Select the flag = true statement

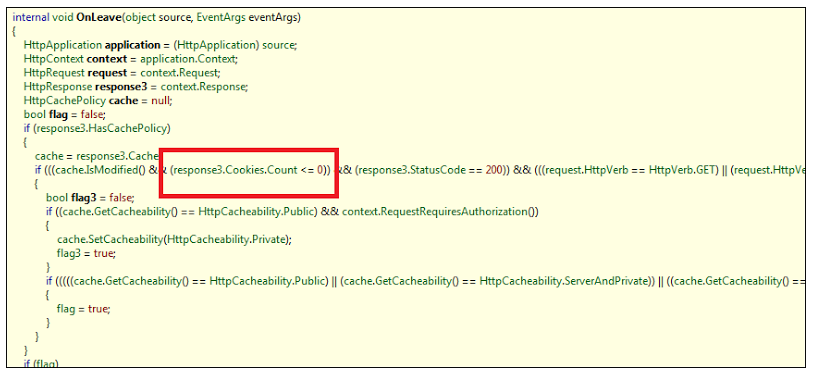point(84,309)
